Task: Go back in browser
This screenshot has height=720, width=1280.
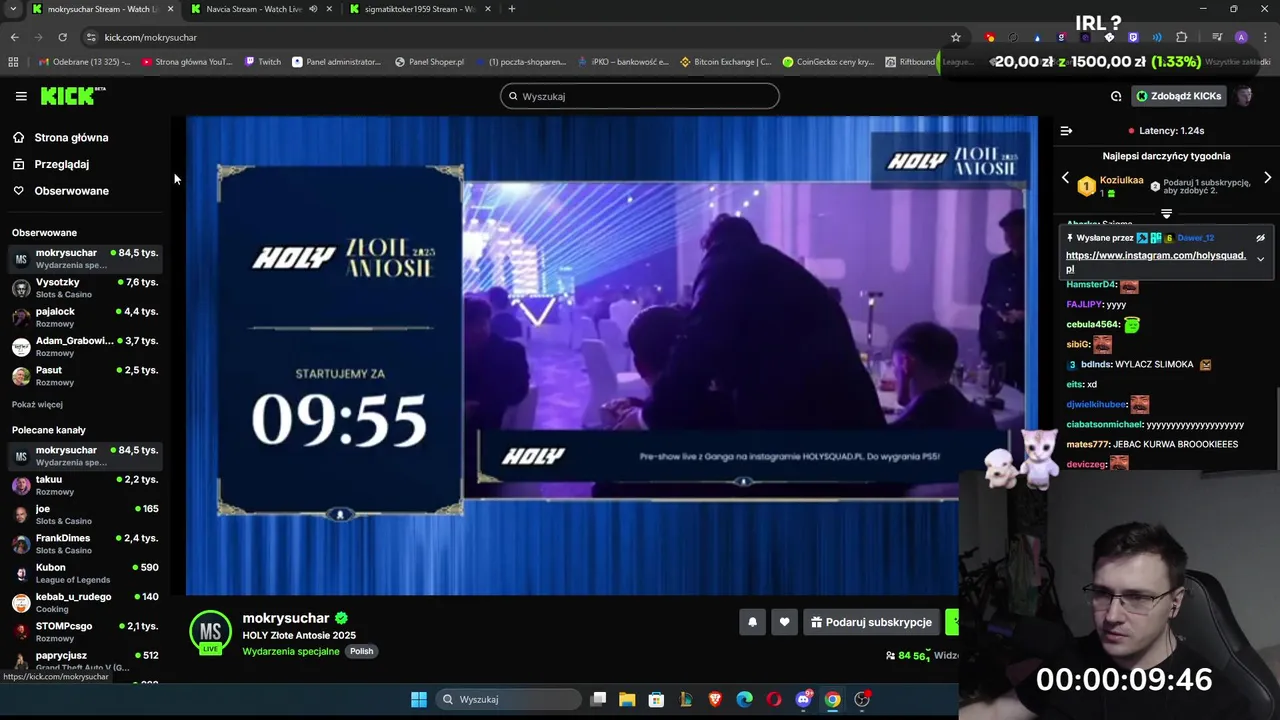Action: tap(14, 37)
